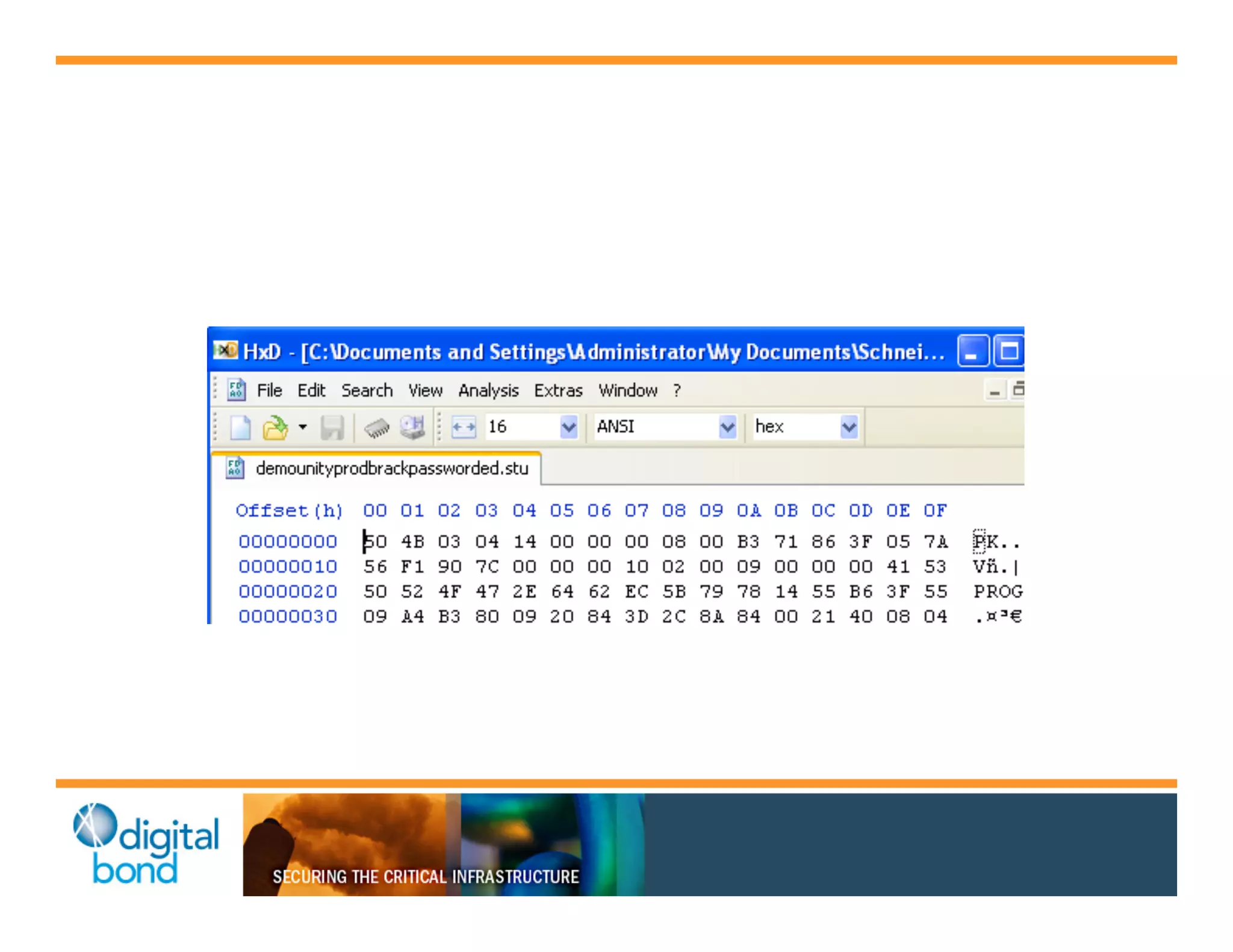The image size is (1233, 952).
Task: Open the Search menu
Action: pos(367,391)
